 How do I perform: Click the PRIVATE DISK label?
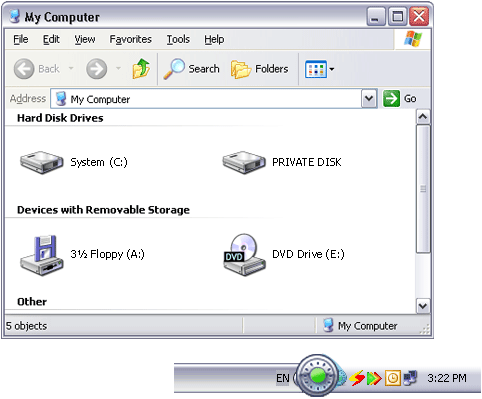[x=307, y=162]
